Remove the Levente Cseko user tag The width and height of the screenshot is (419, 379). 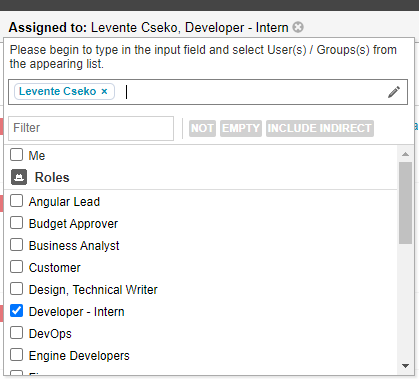[x=104, y=91]
